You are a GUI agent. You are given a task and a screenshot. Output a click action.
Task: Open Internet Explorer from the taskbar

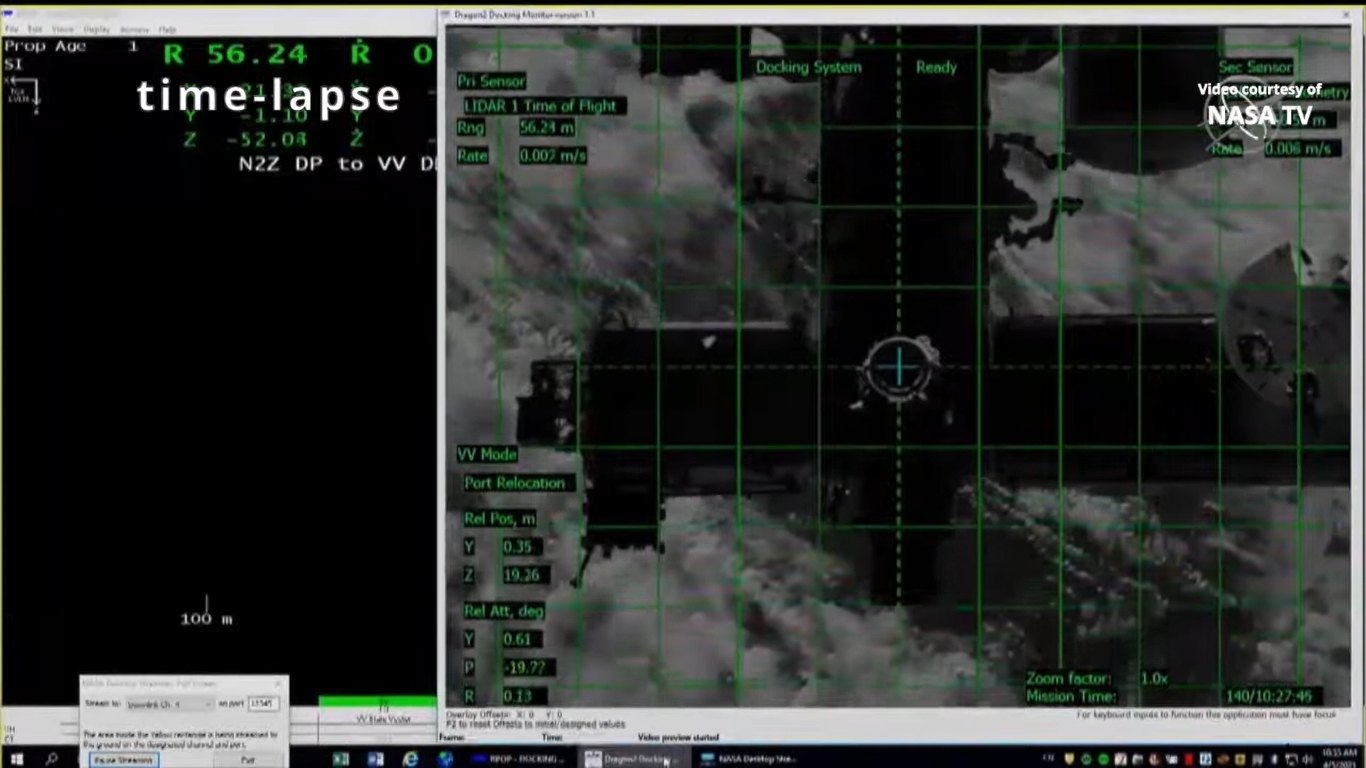[410, 759]
